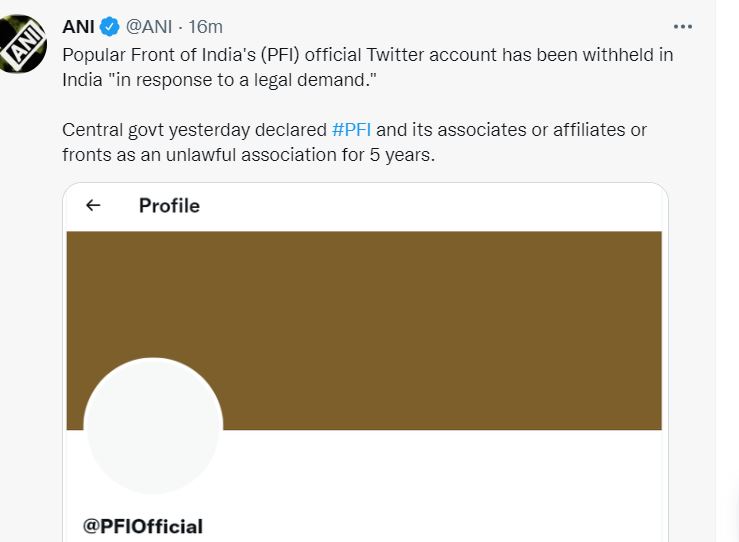Viewport: 739px width, 542px height.
Task: Click the blue verified badge
Action: click(x=110, y=26)
